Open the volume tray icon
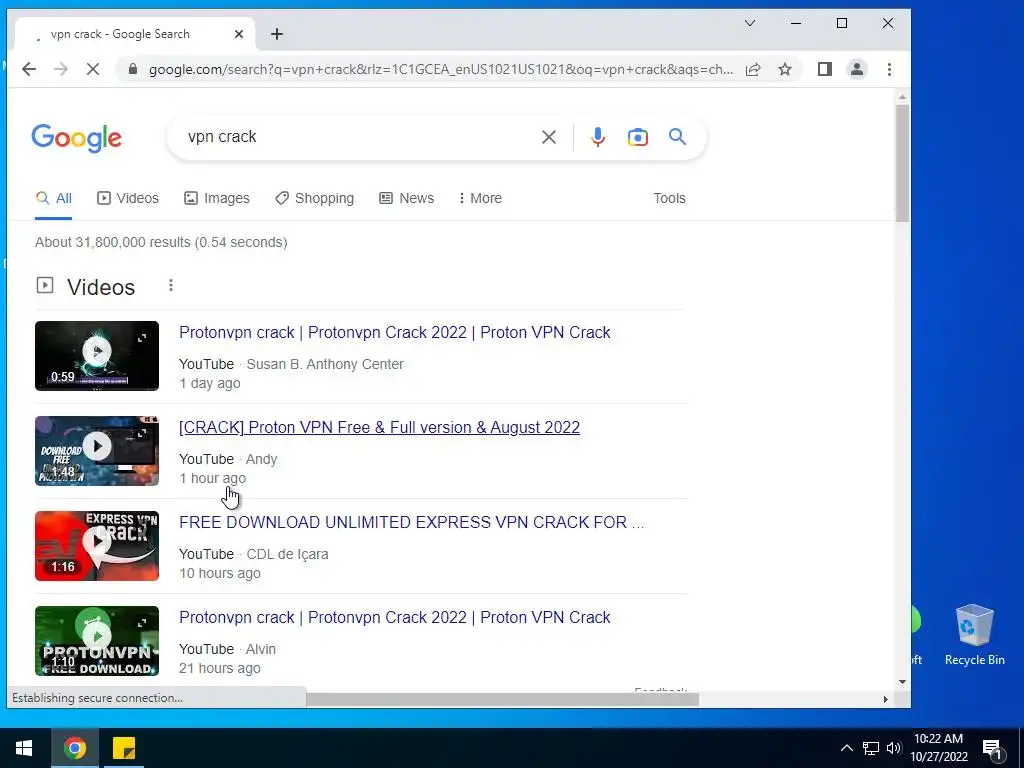Screen dimensions: 1024x768 click(893, 748)
